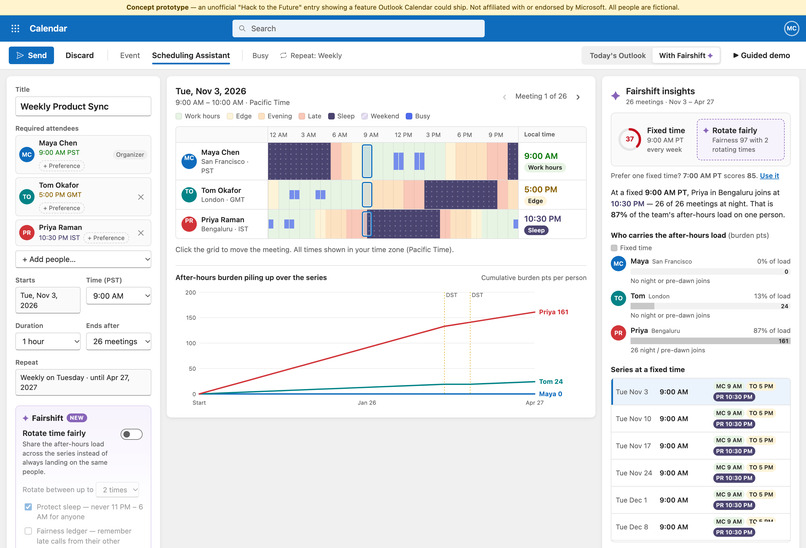Click the Busy legend swatch
806x548 pixels.
(409, 116)
